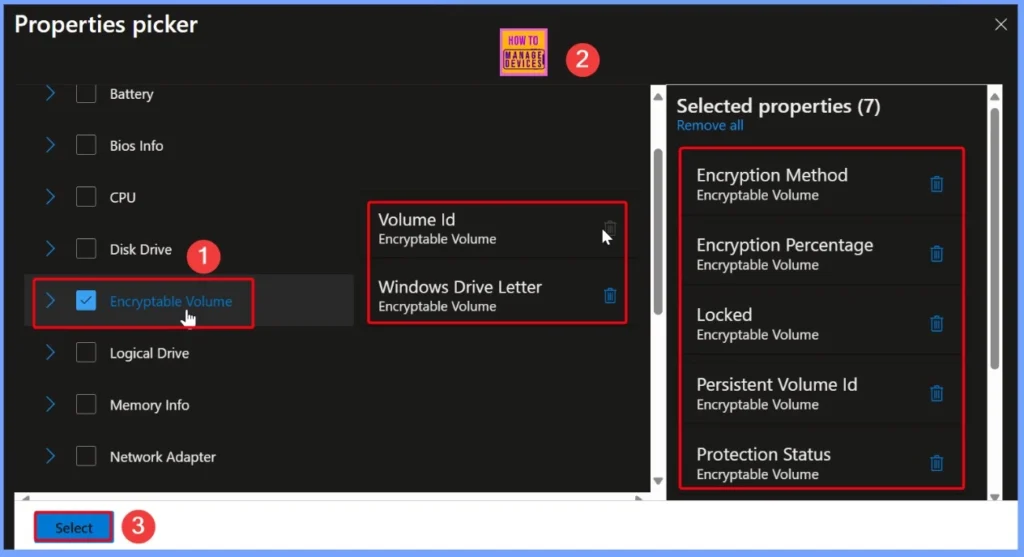
Task: Click the selected properties scrollbar thumb
Action: pyautogui.click(x=995, y=238)
